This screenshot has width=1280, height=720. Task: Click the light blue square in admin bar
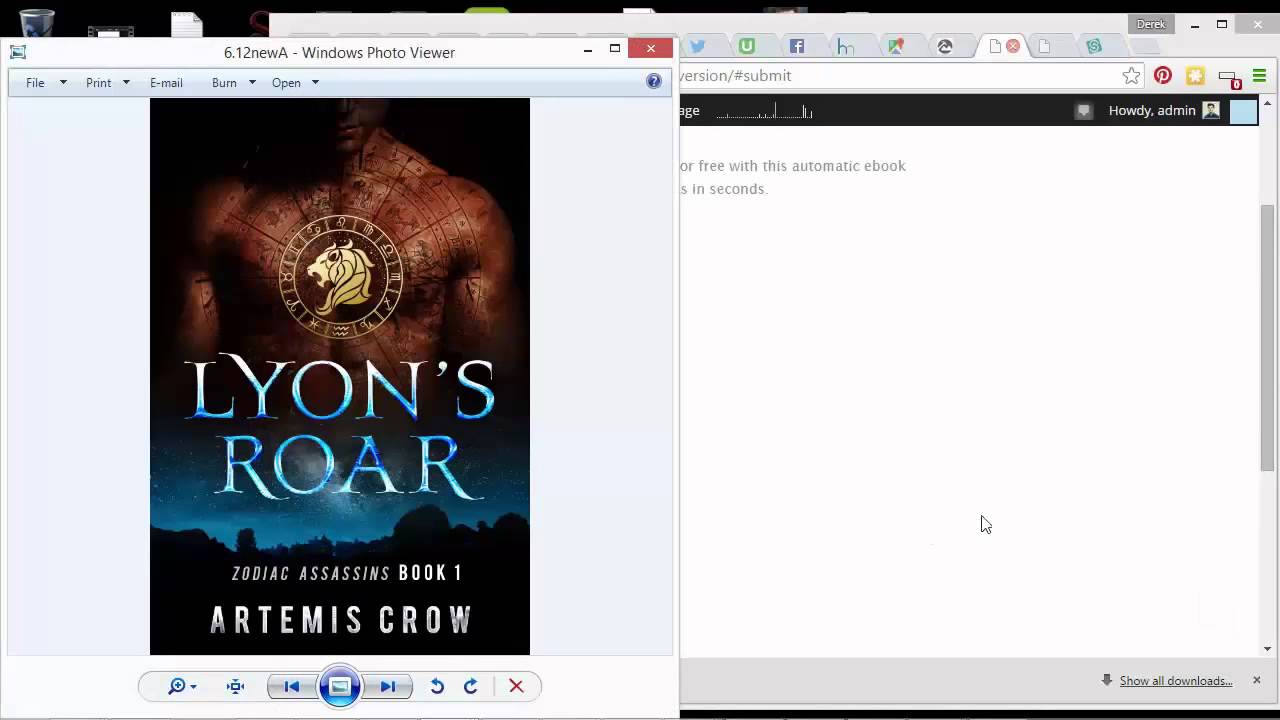click(x=1243, y=111)
